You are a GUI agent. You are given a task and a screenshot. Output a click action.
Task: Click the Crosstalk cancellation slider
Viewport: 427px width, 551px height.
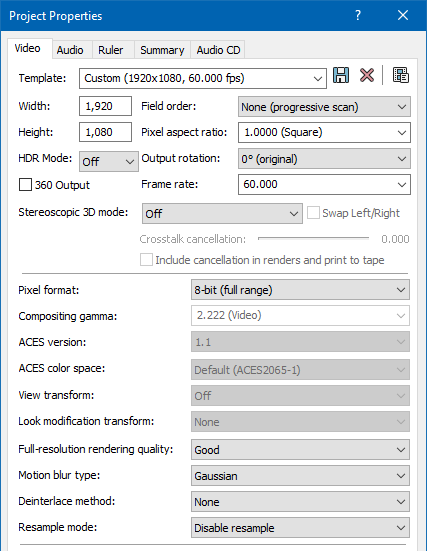(x=313, y=238)
